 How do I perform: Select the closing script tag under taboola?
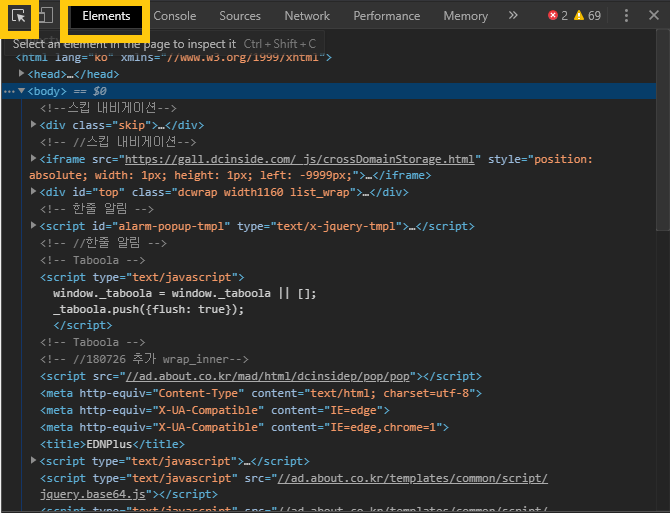[x=83, y=325]
